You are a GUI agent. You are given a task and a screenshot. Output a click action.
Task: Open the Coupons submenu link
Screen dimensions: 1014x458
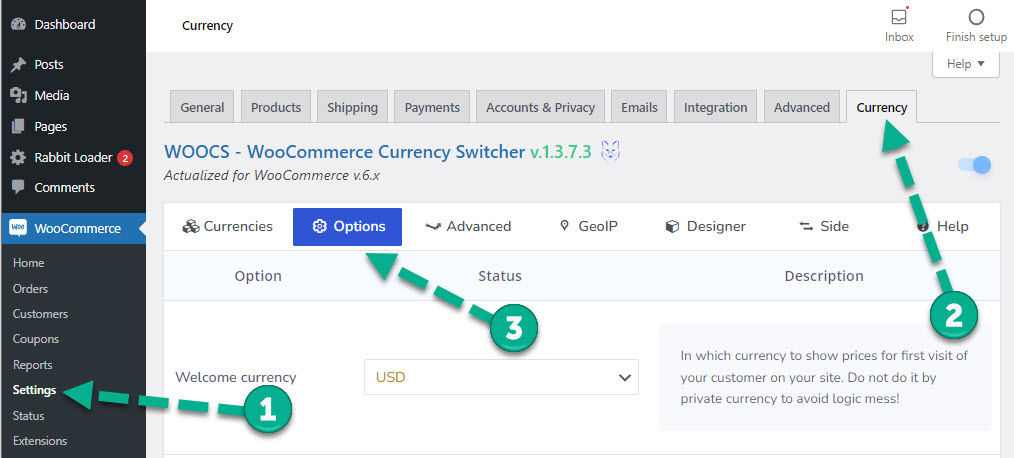point(36,339)
